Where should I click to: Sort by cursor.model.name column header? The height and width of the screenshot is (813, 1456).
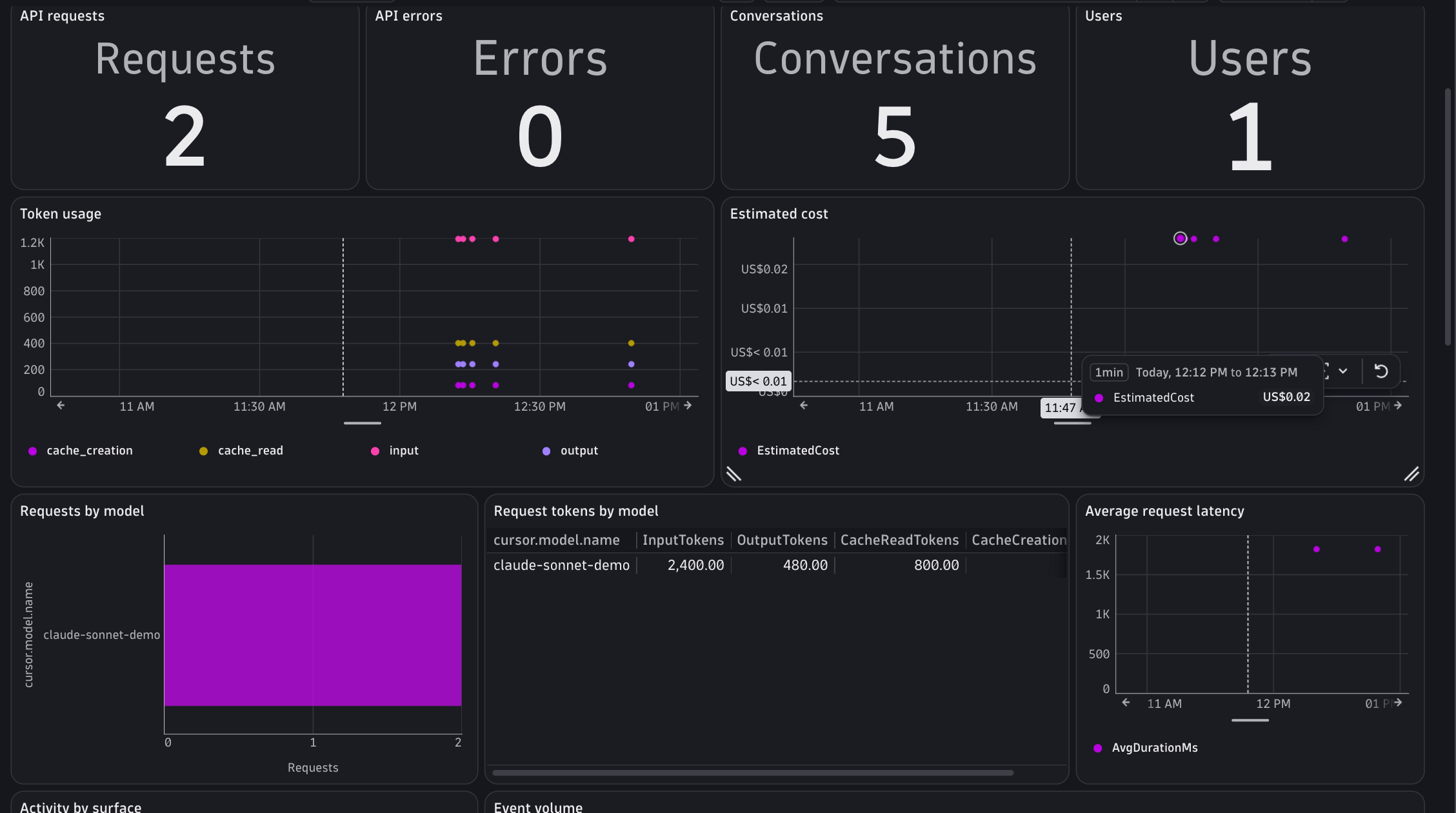click(x=557, y=540)
